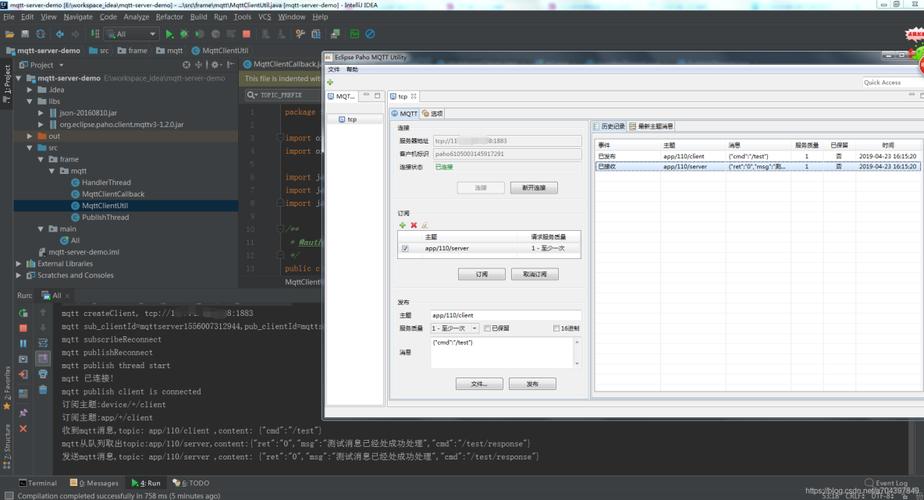Click the Project Structure icon in toolbar
Image resolution: width=924 pixels, height=500 pixels.
pyautogui.click(x=316, y=34)
